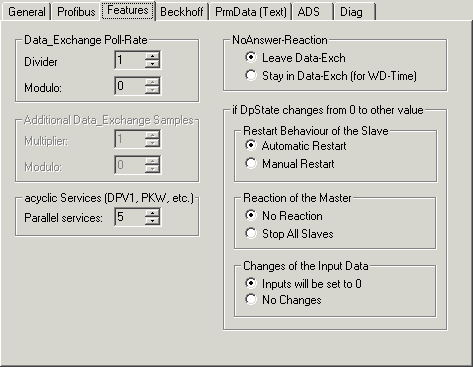Click Additional Samples Modulo down arrow

click(x=152, y=168)
